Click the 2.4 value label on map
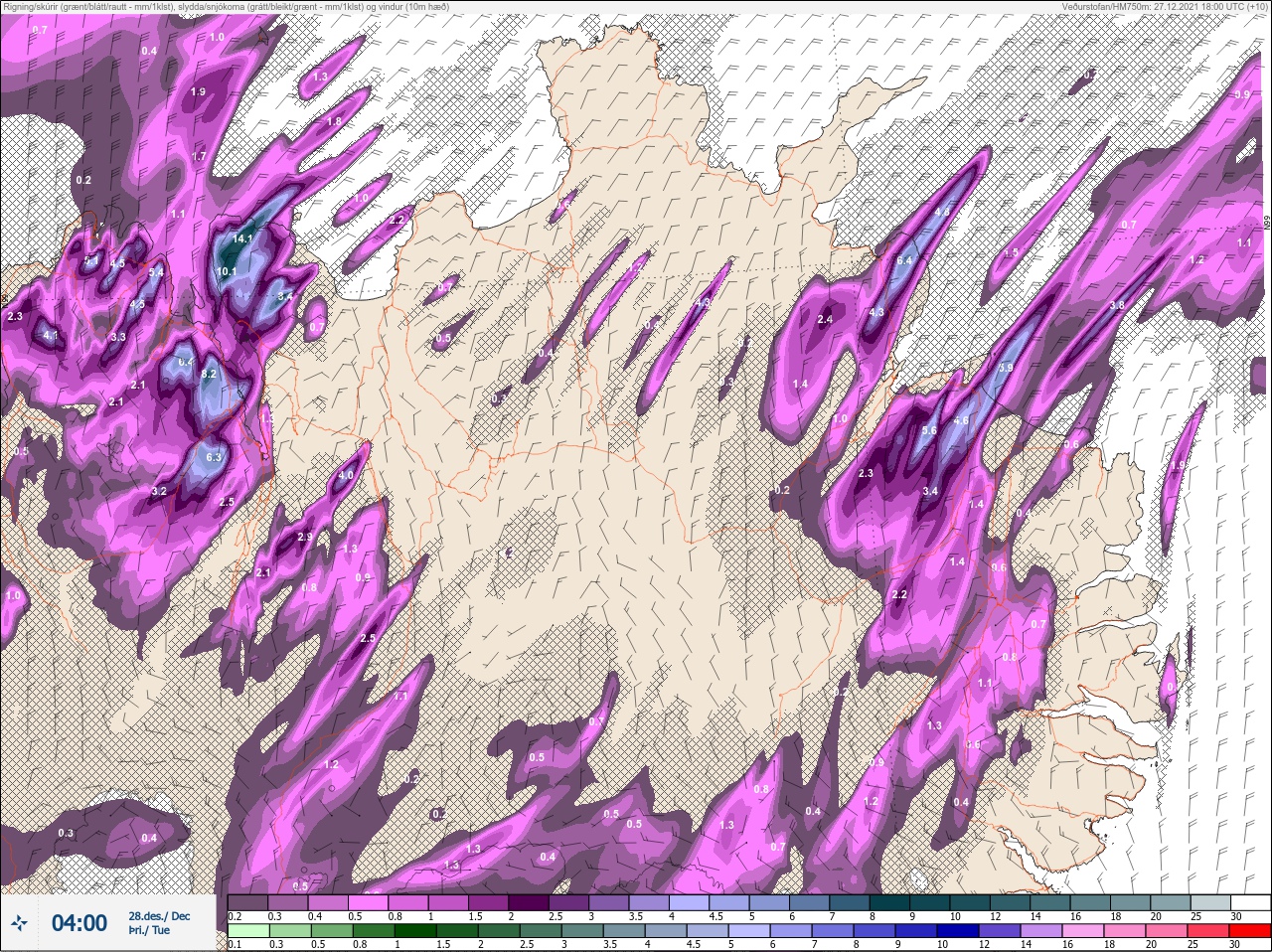 [825, 320]
